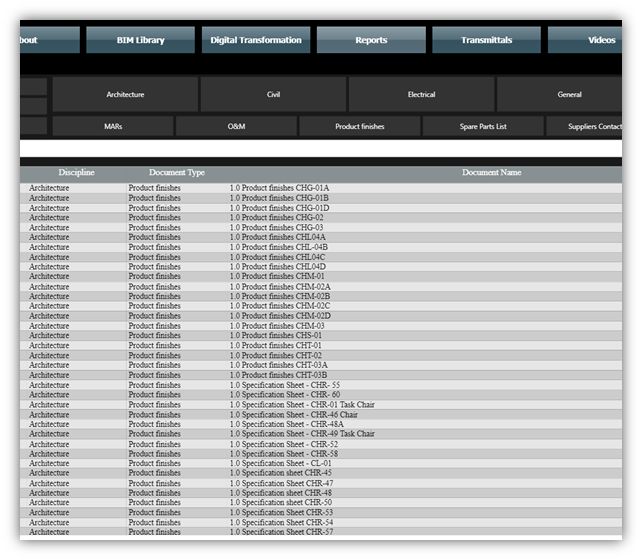Filter by Electrical discipline
Viewport: 642px width, 560px height.
coord(421,95)
